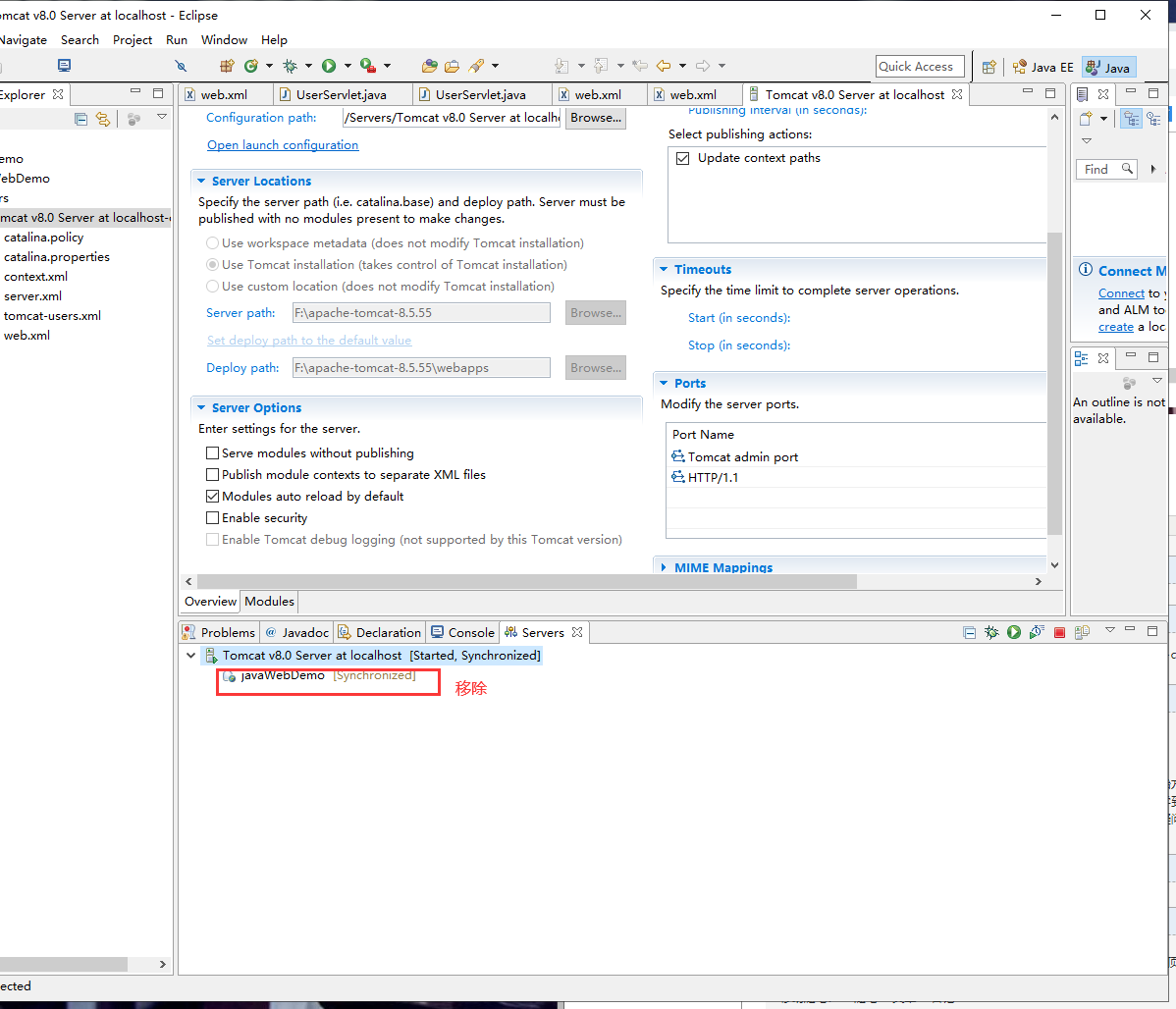Click the green Run button in main toolbar
This screenshot has width=1176, height=1009.
(x=329, y=66)
